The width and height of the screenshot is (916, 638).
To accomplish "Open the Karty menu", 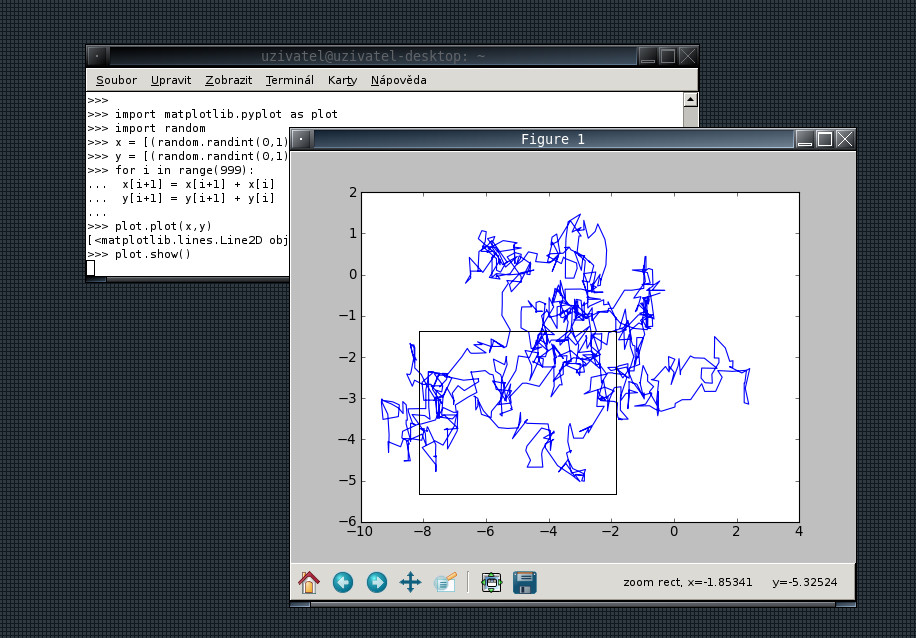I will 342,80.
